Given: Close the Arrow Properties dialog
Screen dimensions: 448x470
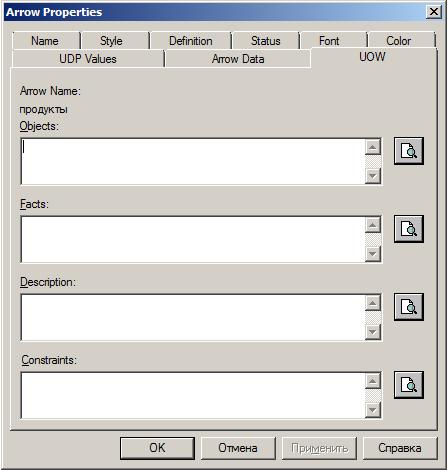Looking at the screenshot, I should (x=434, y=12).
